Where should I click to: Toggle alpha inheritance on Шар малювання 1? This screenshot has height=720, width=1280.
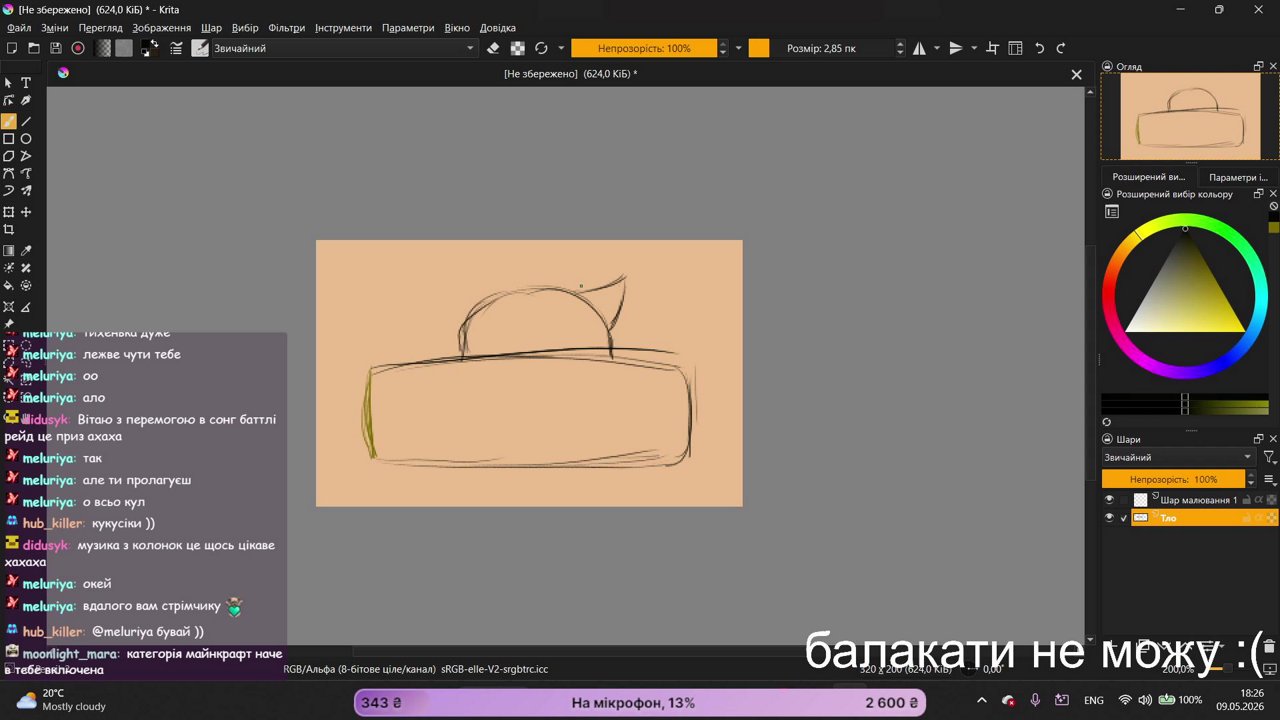pos(1259,500)
